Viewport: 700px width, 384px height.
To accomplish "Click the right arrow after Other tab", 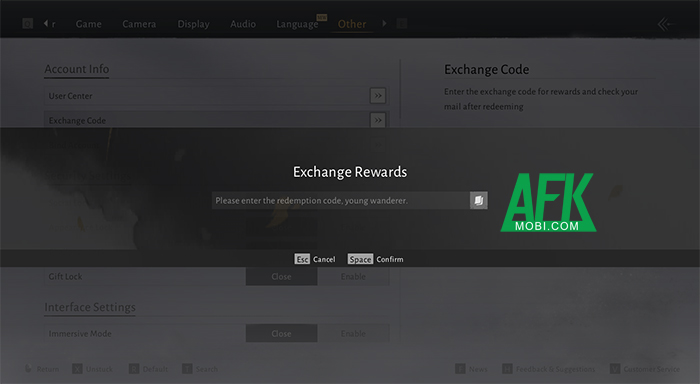I will [384, 23].
